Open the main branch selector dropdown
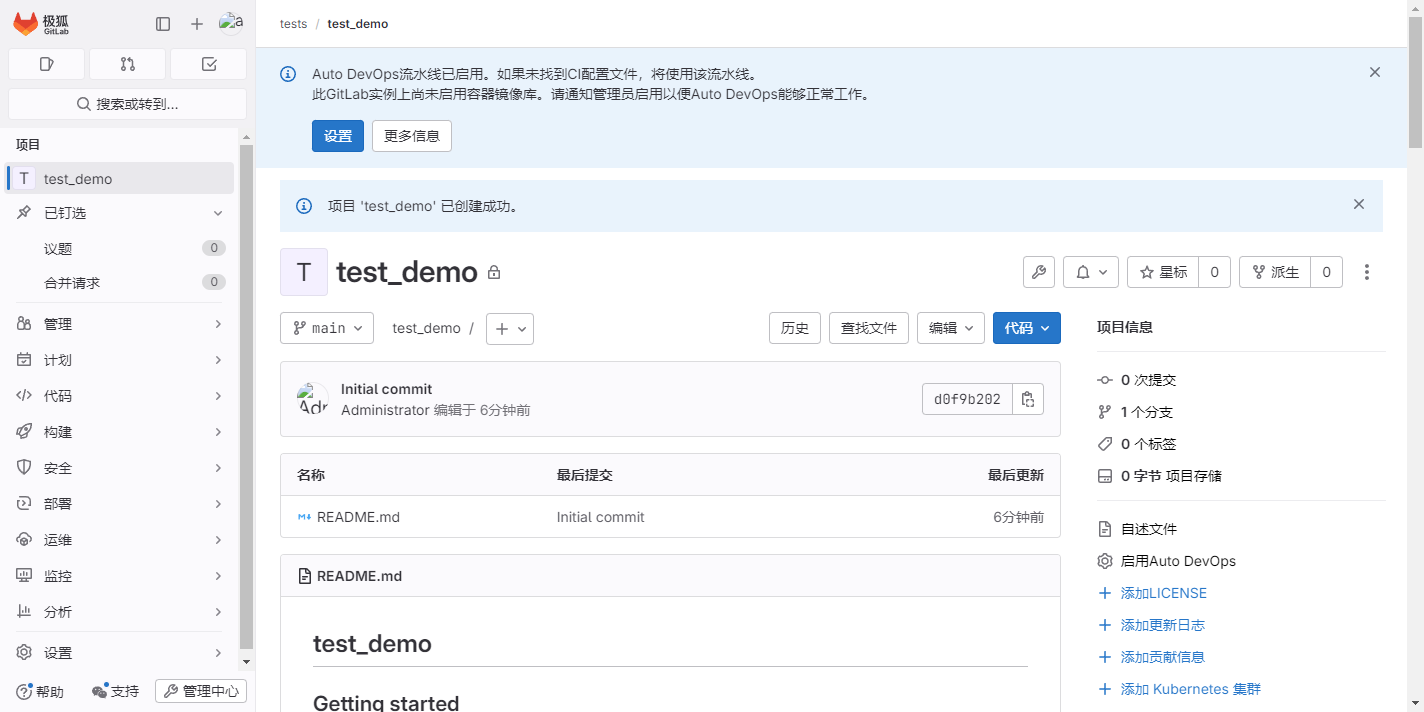This screenshot has width=1424, height=712. tap(327, 328)
